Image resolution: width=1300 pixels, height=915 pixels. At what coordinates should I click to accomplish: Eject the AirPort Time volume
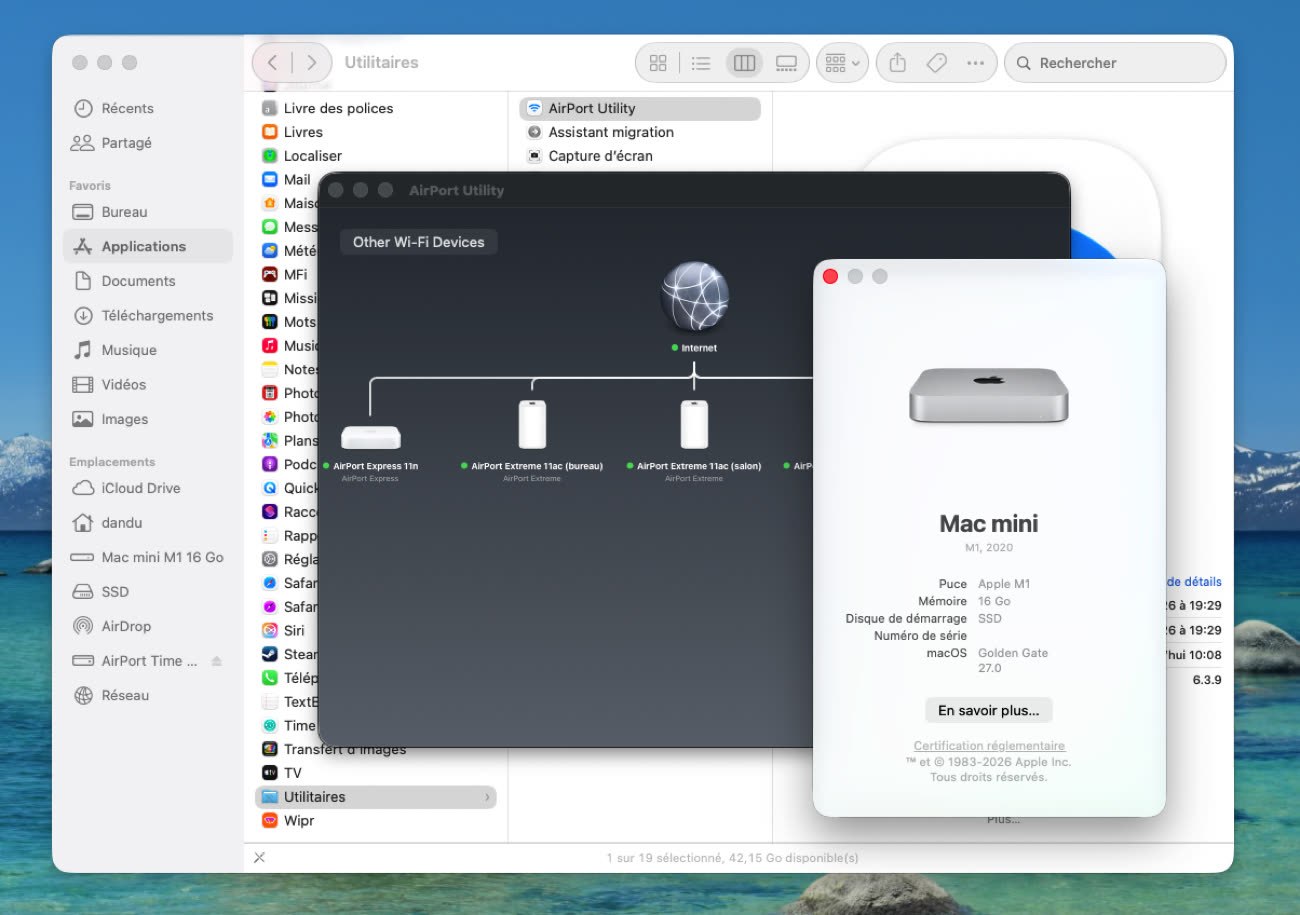click(217, 661)
